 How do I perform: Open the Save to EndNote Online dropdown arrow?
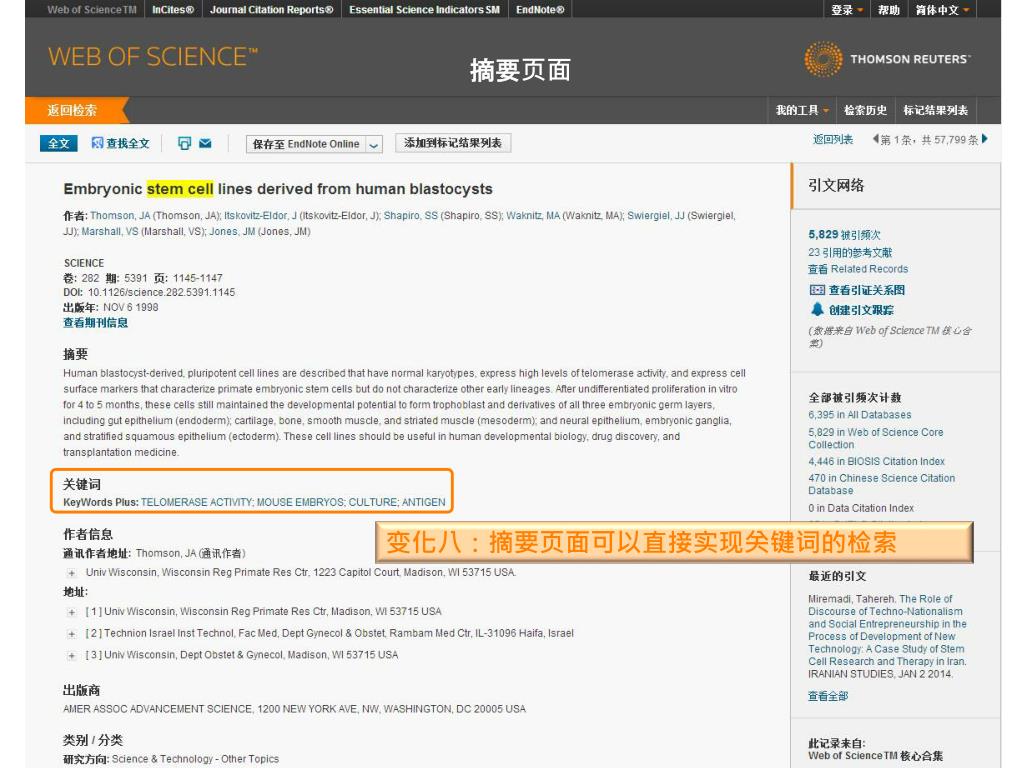click(374, 144)
